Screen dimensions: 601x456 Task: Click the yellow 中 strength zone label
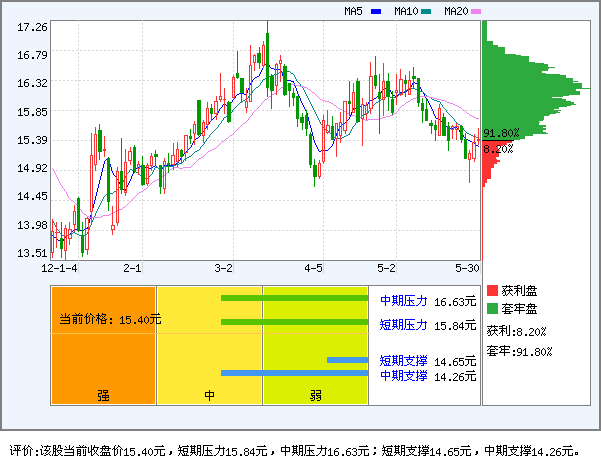[209, 395]
